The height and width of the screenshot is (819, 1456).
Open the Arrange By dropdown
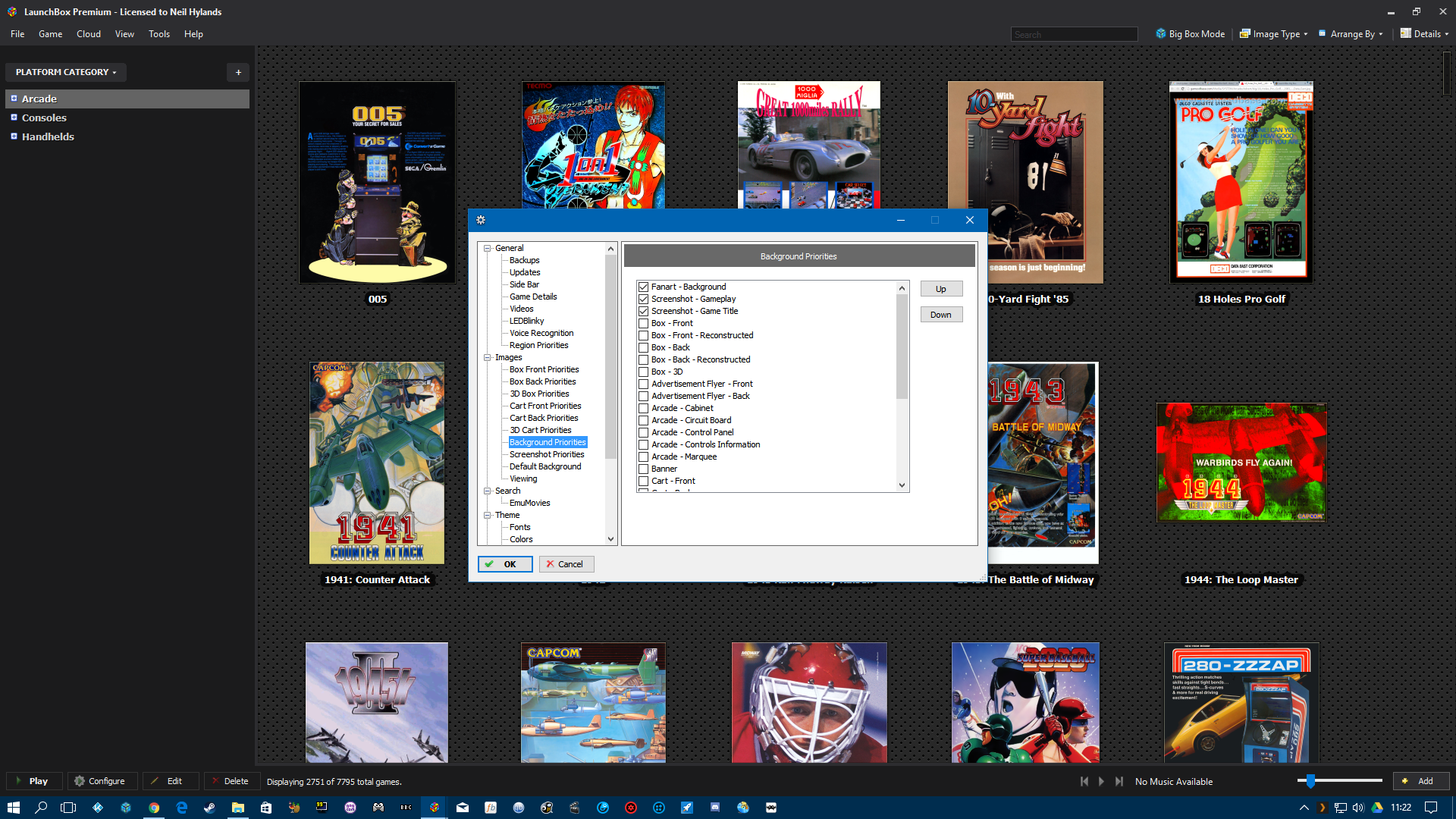coord(1351,34)
